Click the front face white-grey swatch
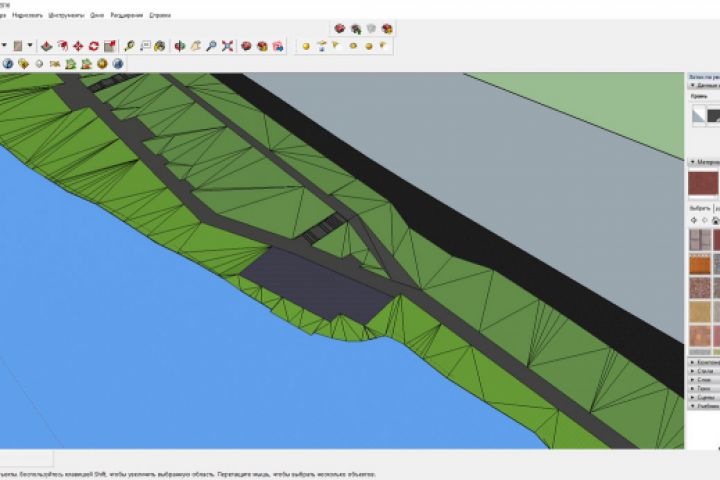 point(699,115)
